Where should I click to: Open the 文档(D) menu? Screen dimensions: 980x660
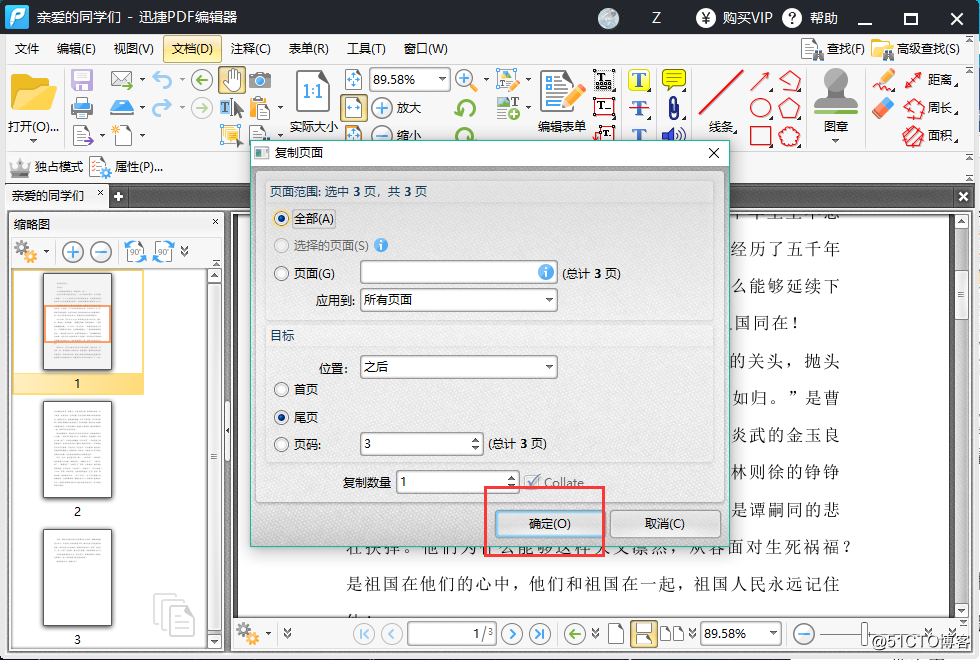pyautogui.click(x=192, y=49)
